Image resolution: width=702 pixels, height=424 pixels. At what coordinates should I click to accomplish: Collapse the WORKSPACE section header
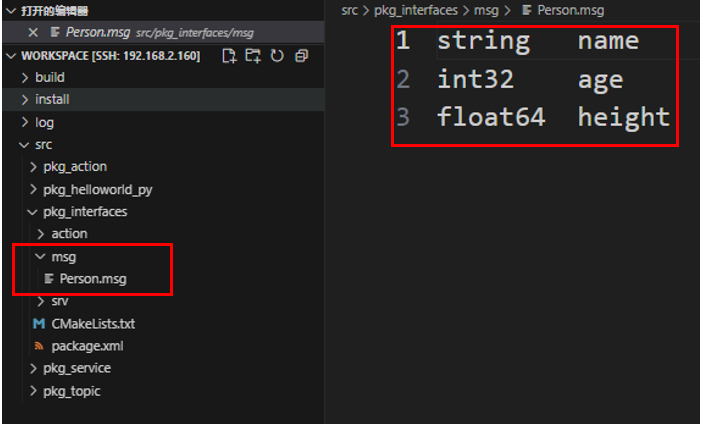pos(11,55)
